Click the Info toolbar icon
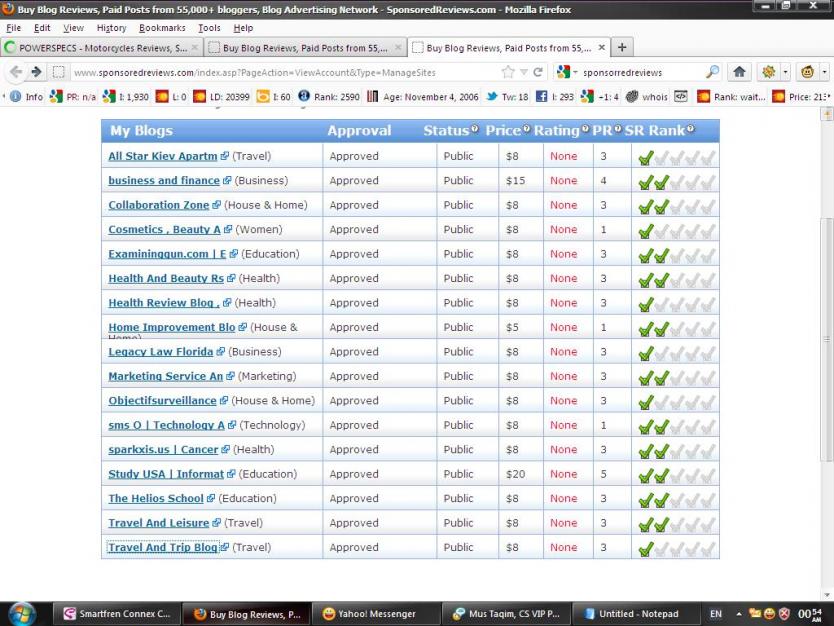Viewport: 834px width, 626px height. tap(16, 96)
